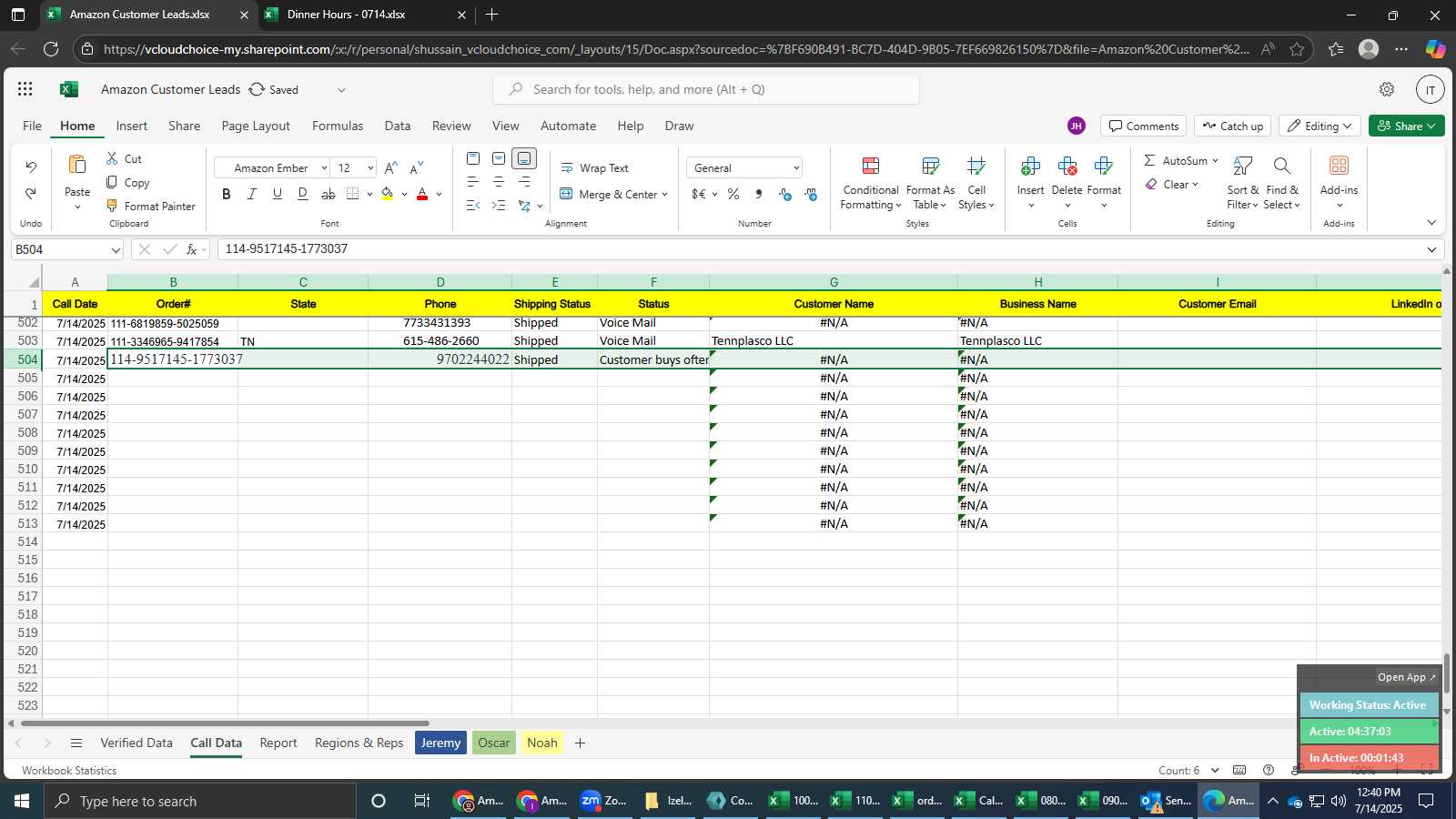Toggle Bold formatting
The height and width of the screenshot is (819, 1456).
click(227, 194)
